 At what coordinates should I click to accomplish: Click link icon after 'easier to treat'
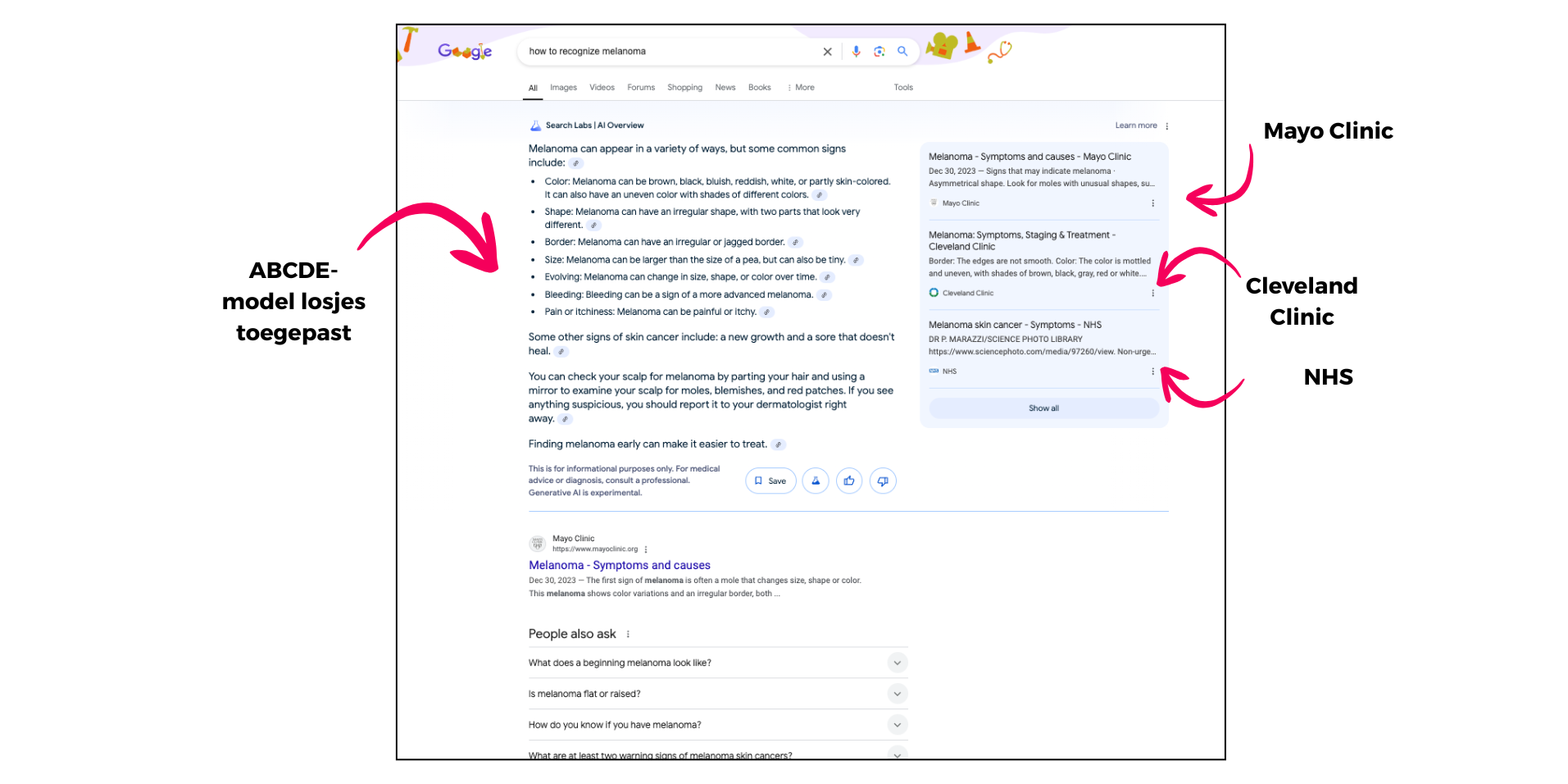tap(779, 444)
